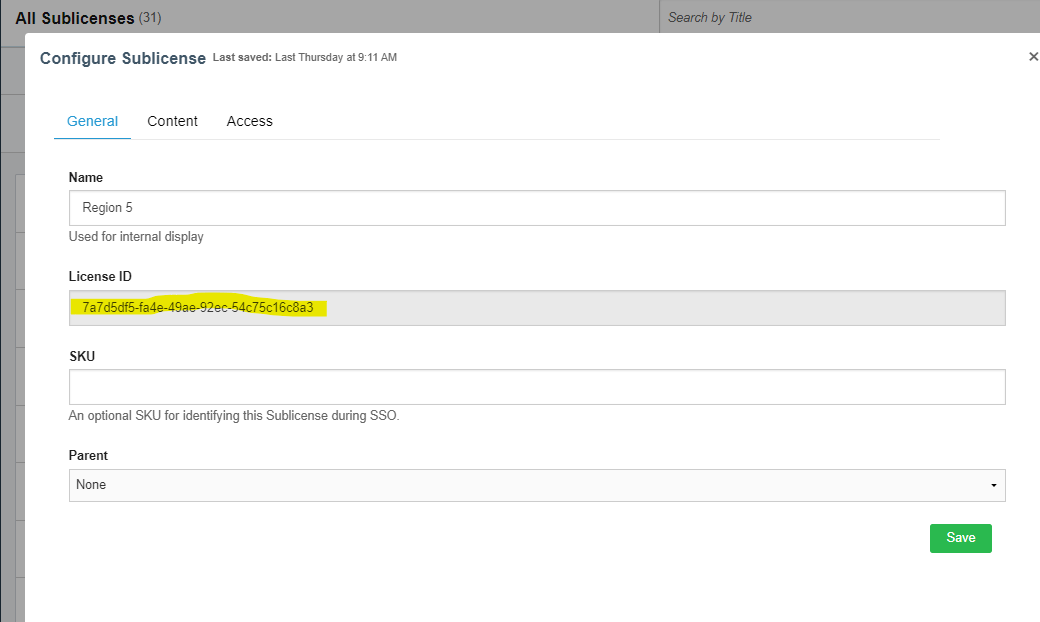Click the Last saved timestamp text
The image size is (1040, 622).
pos(305,58)
